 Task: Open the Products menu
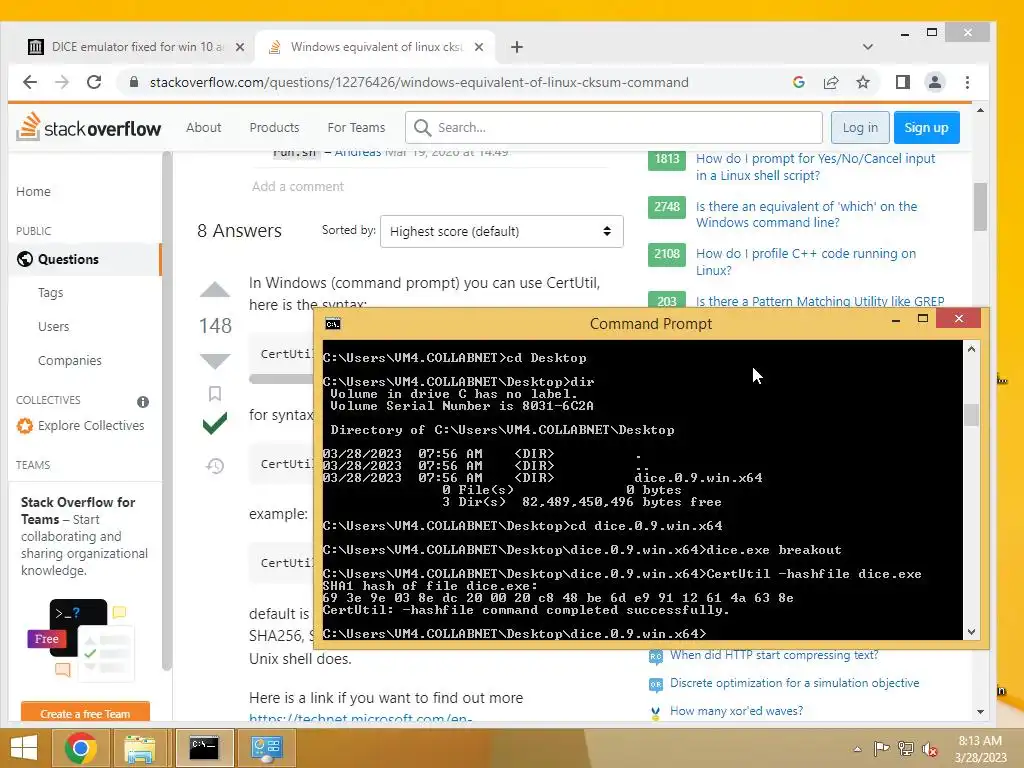point(274,127)
